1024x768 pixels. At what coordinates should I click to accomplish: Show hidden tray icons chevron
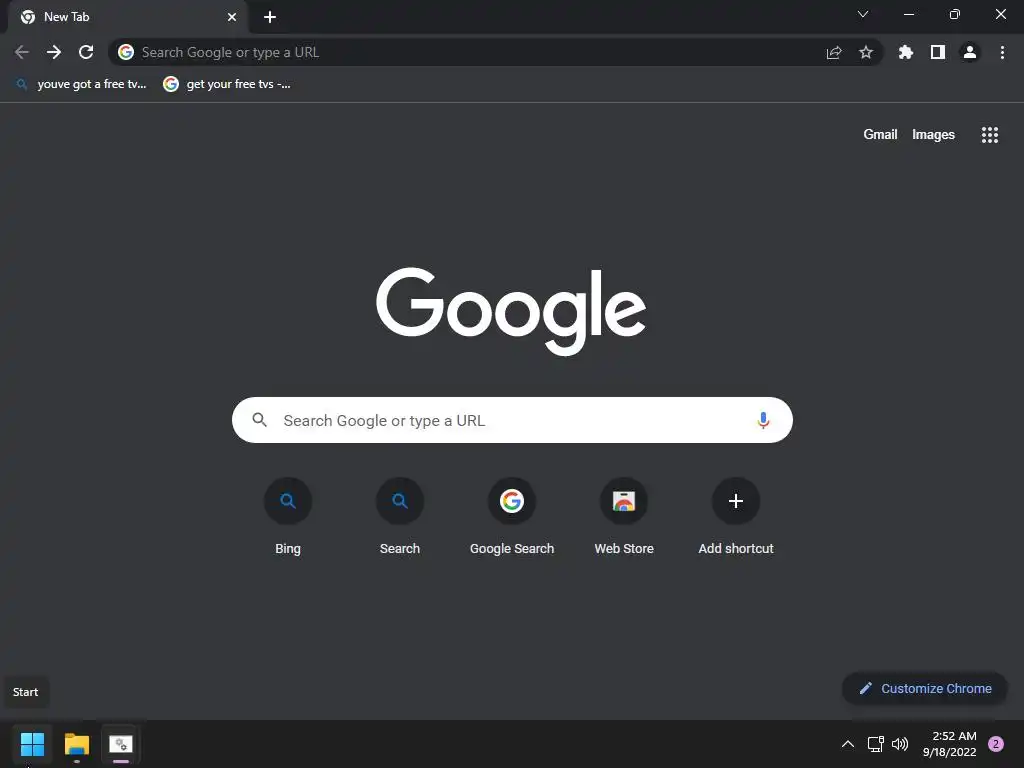tap(848, 744)
